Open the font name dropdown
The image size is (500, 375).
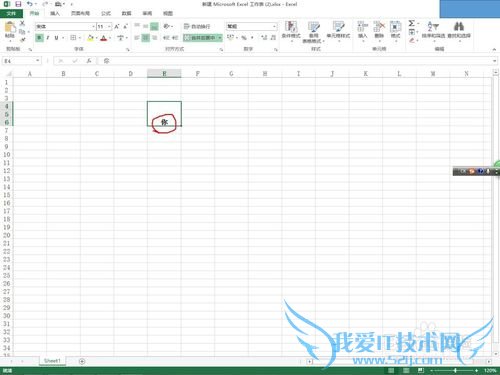coord(93,27)
